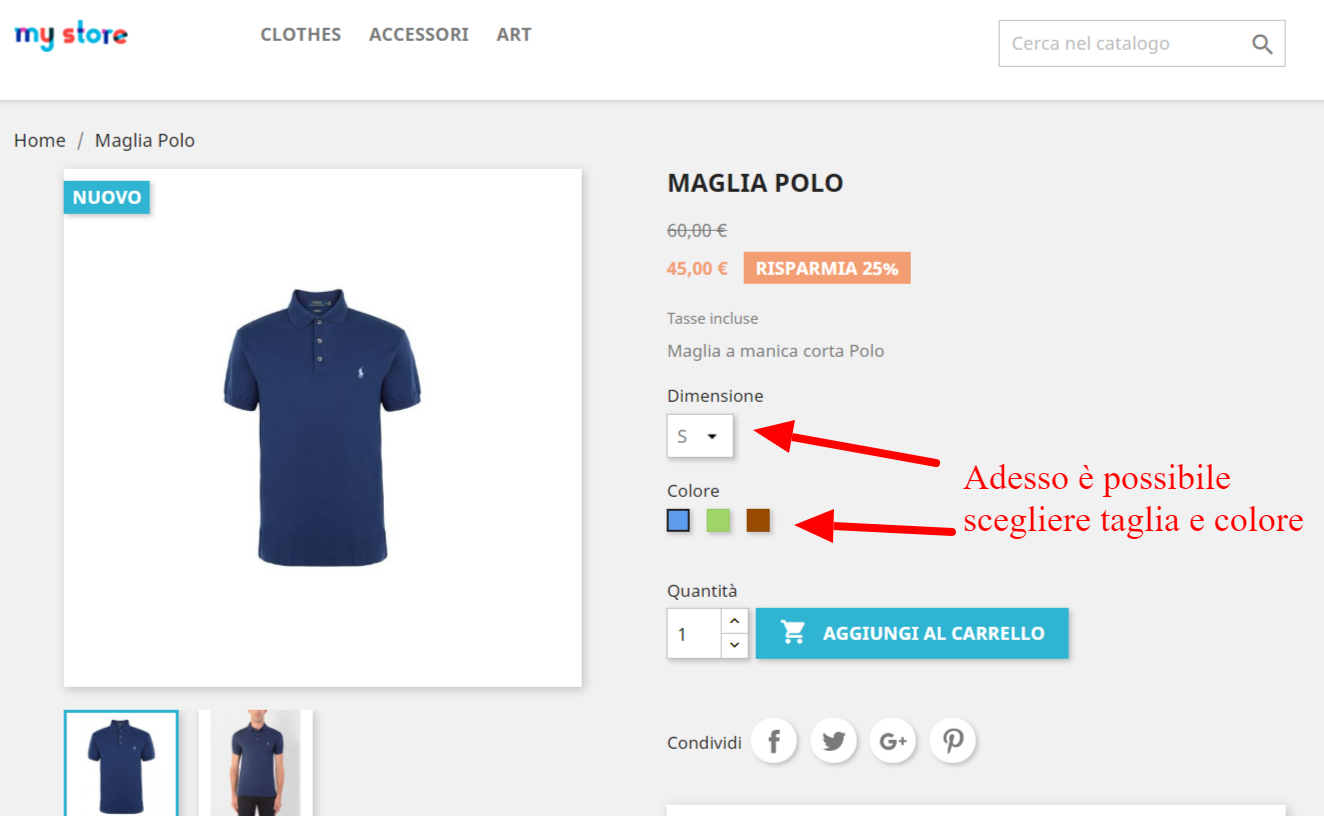Open the CLOTHES menu
This screenshot has height=816, width=1324.
tap(300, 34)
